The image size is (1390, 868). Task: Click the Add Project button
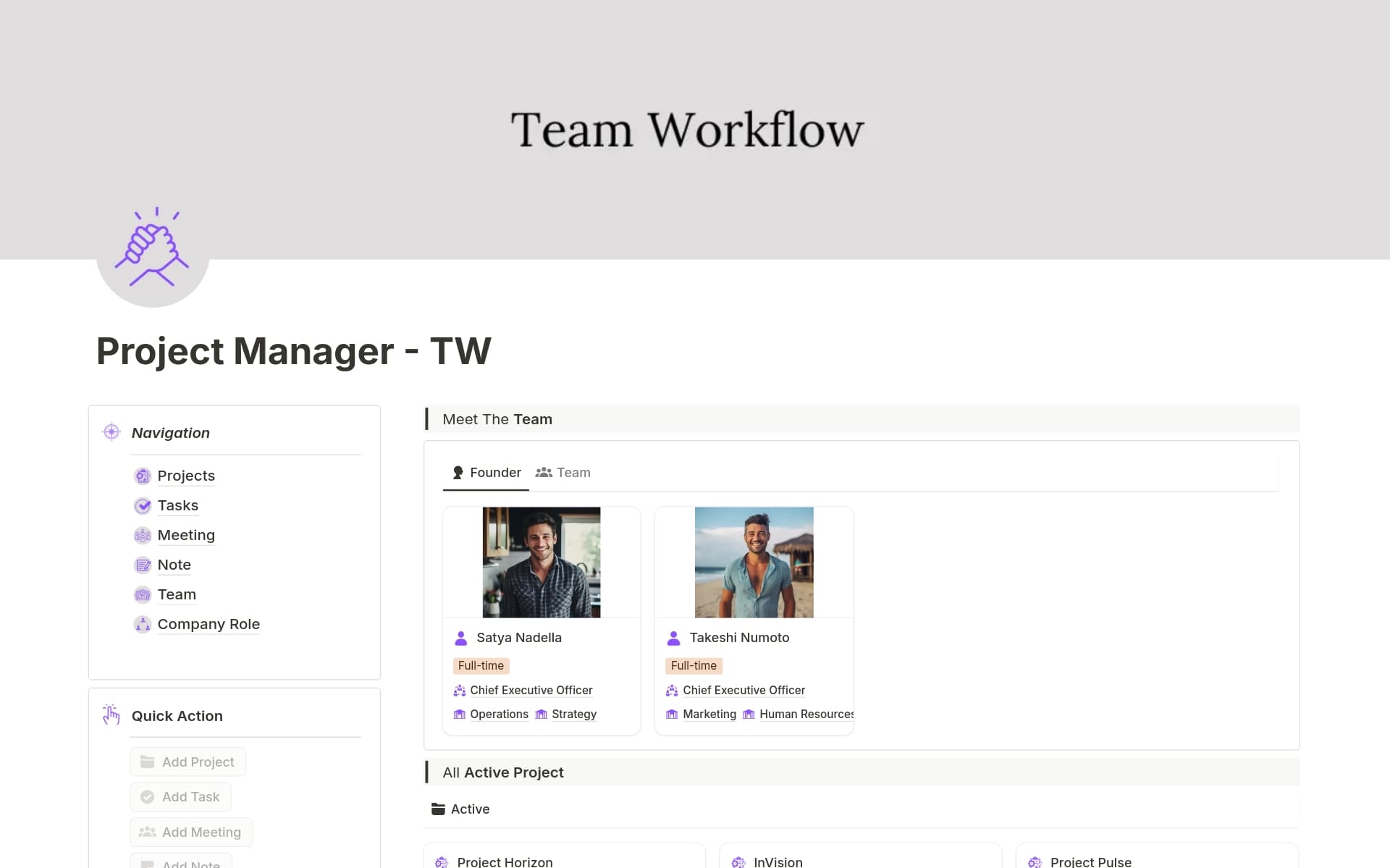(188, 762)
